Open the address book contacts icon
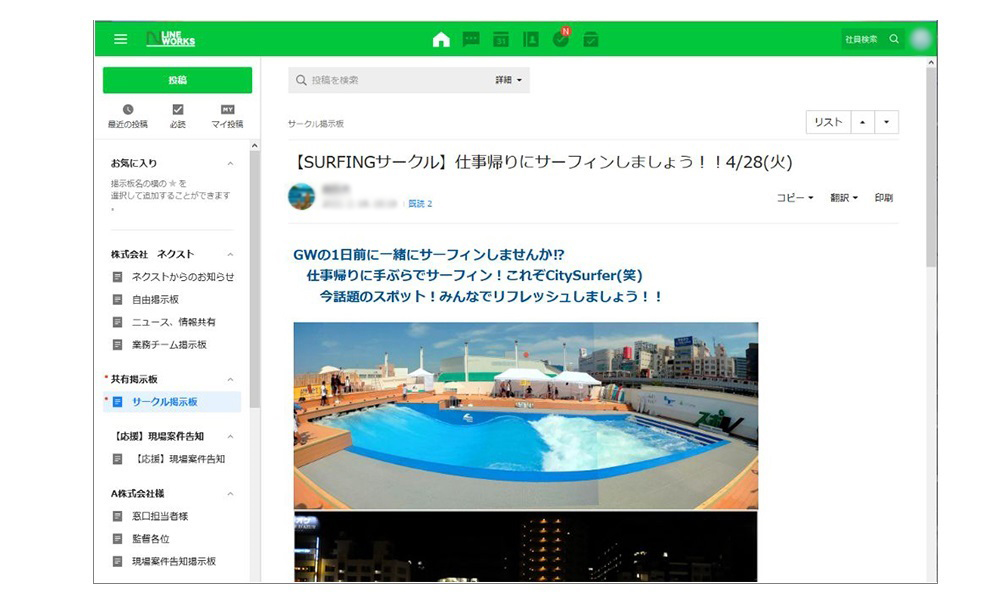Image resolution: width=1000 pixels, height=600 pixels. (x=531, y=39)
